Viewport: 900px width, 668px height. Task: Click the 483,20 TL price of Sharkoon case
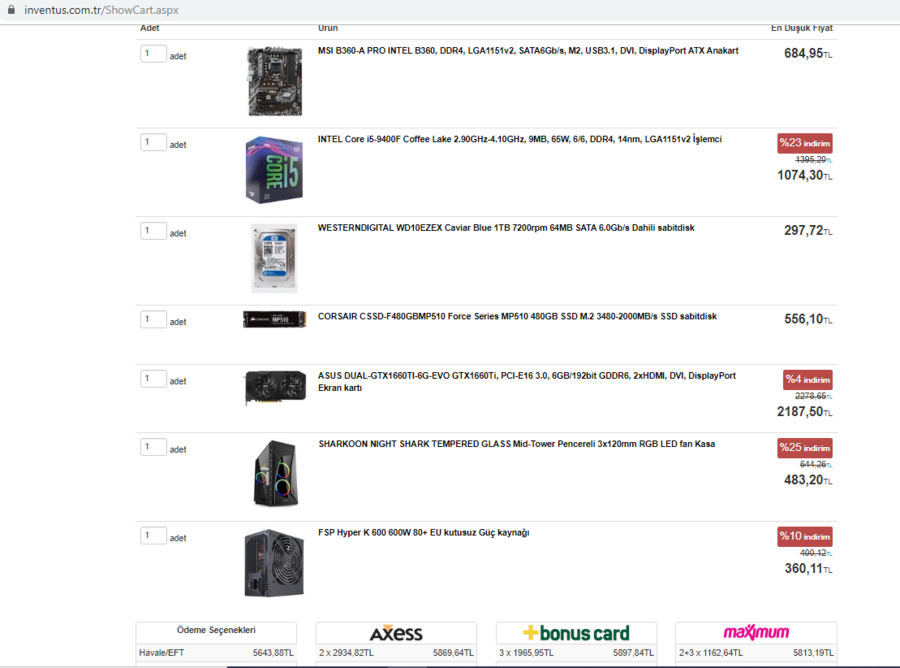pyautogui.click(x=808, y=480)
